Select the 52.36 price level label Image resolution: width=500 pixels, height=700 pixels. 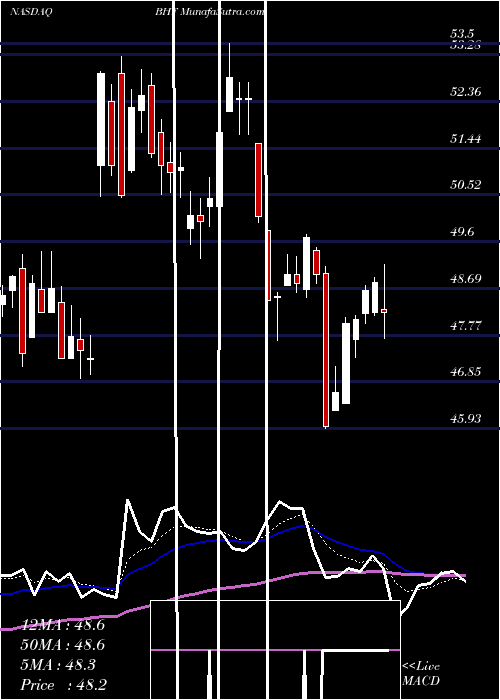click(x=466, y=92)
